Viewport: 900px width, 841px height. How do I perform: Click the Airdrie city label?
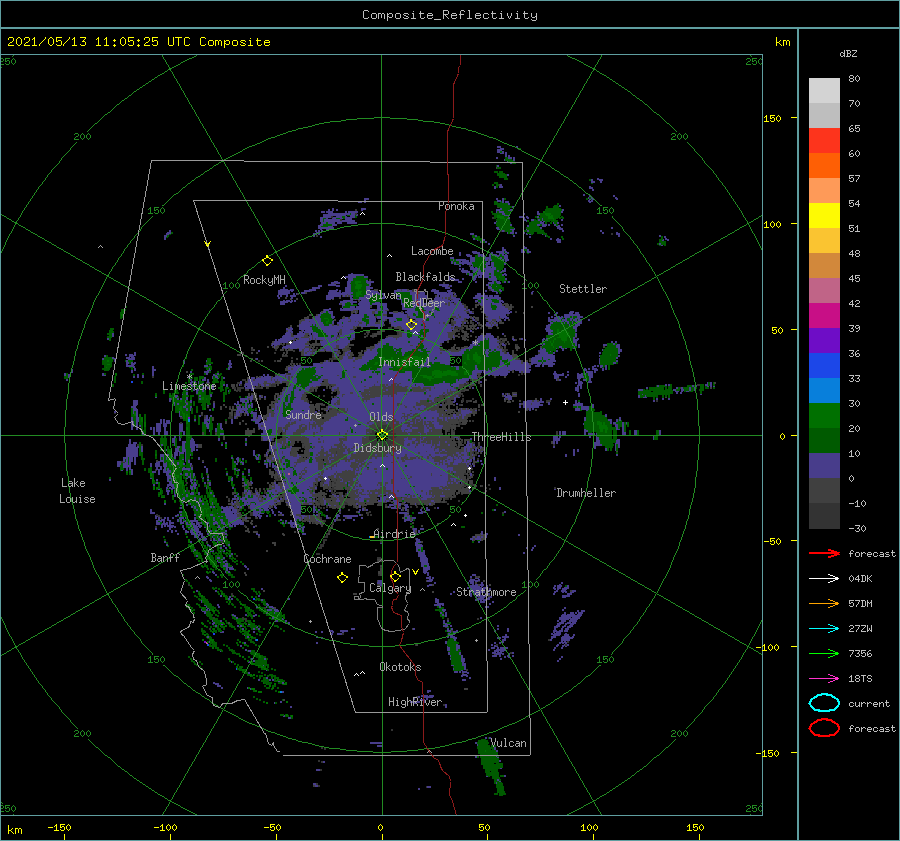click(x=394, y=534)
